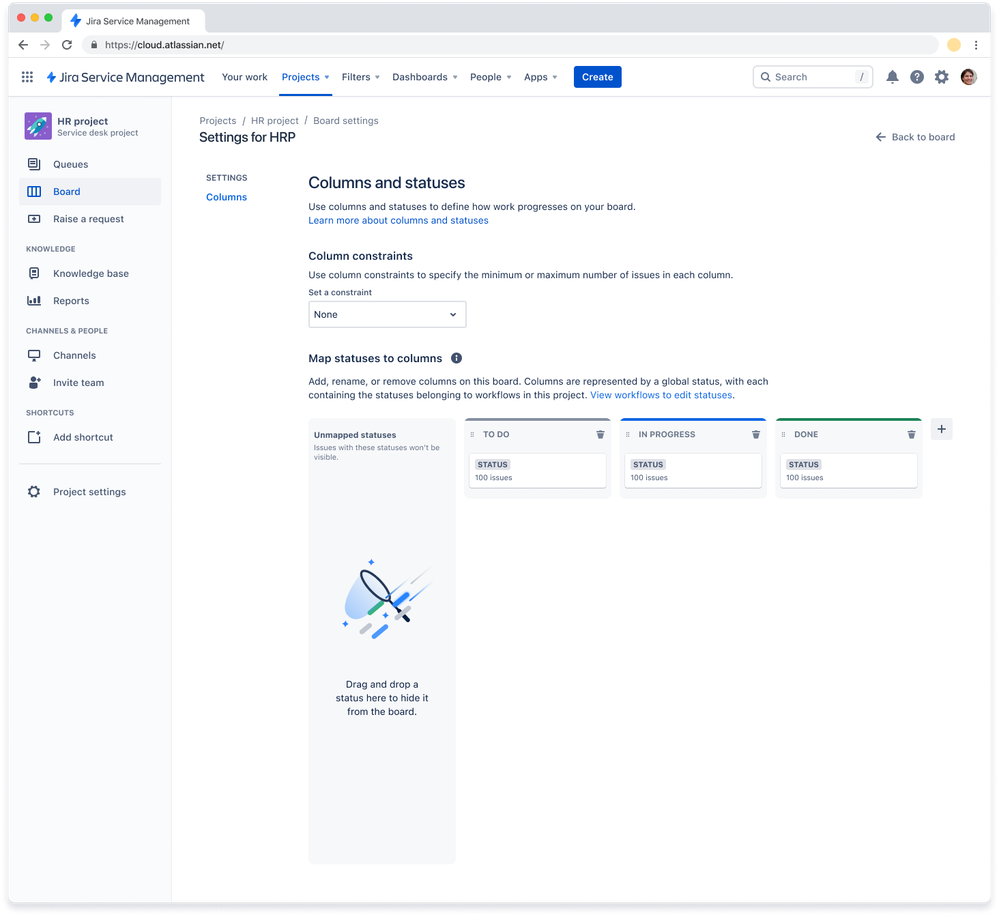Open the help question mark icon
This screenshot has width=999, height=916.
click(x=917, y=77)
